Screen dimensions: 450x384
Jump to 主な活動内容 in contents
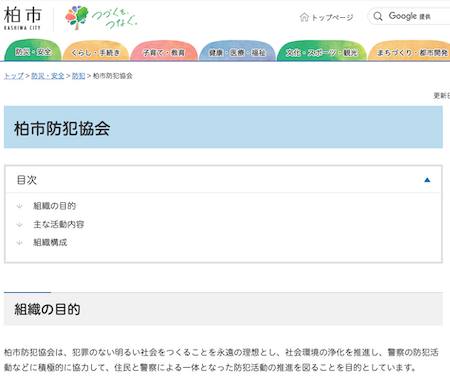[x=59, y=224]
